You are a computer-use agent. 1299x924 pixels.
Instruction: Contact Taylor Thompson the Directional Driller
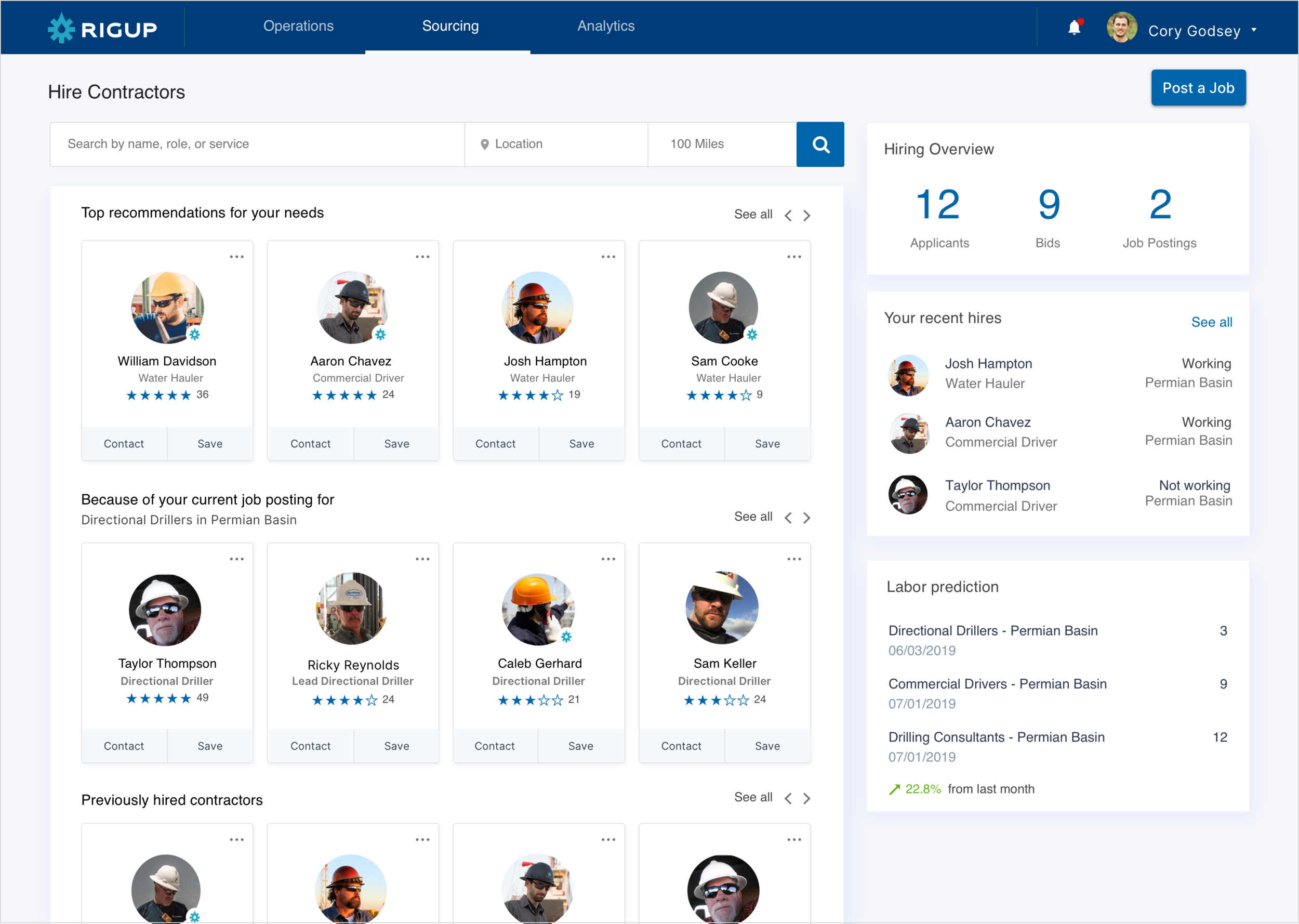[x=124, y=746]
